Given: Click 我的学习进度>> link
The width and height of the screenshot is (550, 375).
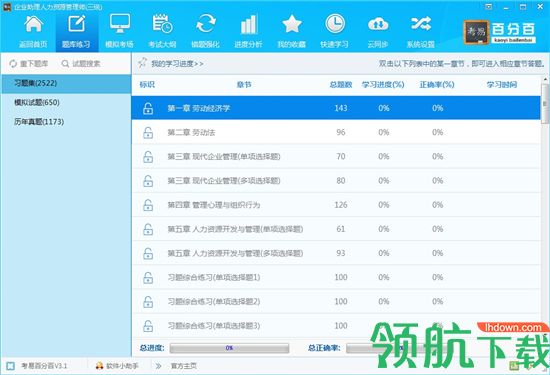Looking at the screenshot, I should [177, 64].
